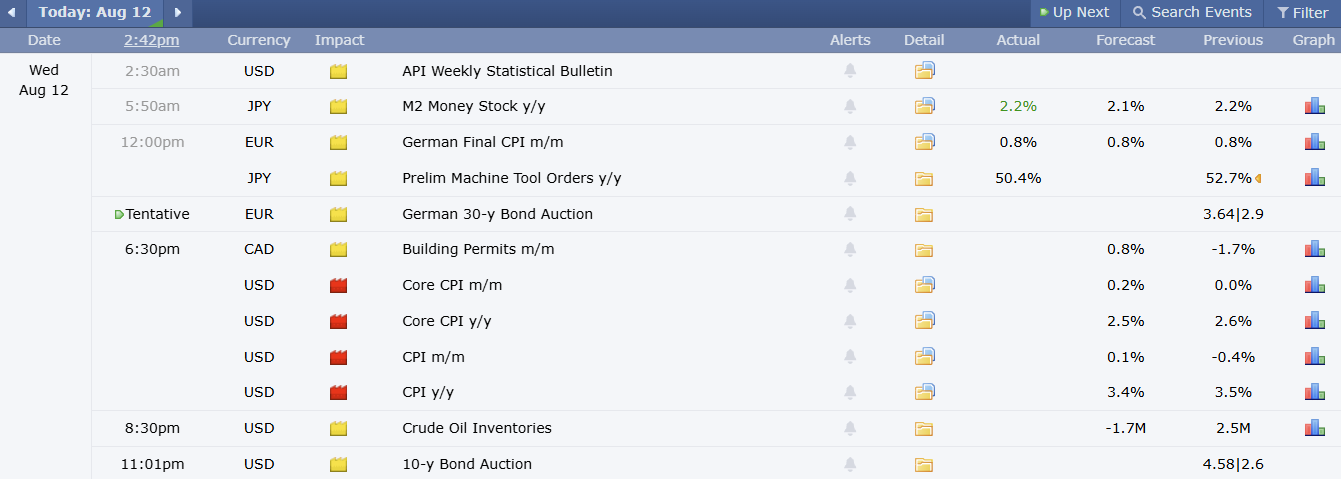The width and height of the screenshot is (1341, 479).
Task: Open the Today: Aug 12 date selector
Action: click(95, 13)
